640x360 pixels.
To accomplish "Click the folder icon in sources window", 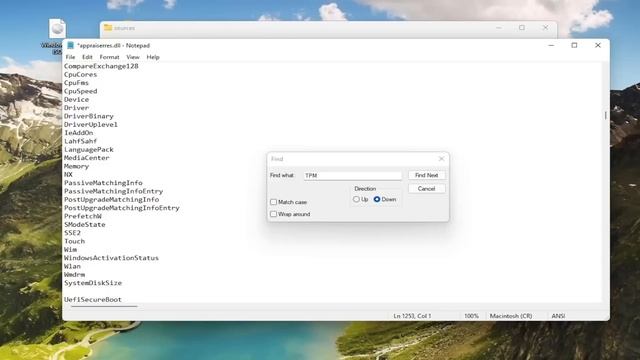I will coord(108,28).
